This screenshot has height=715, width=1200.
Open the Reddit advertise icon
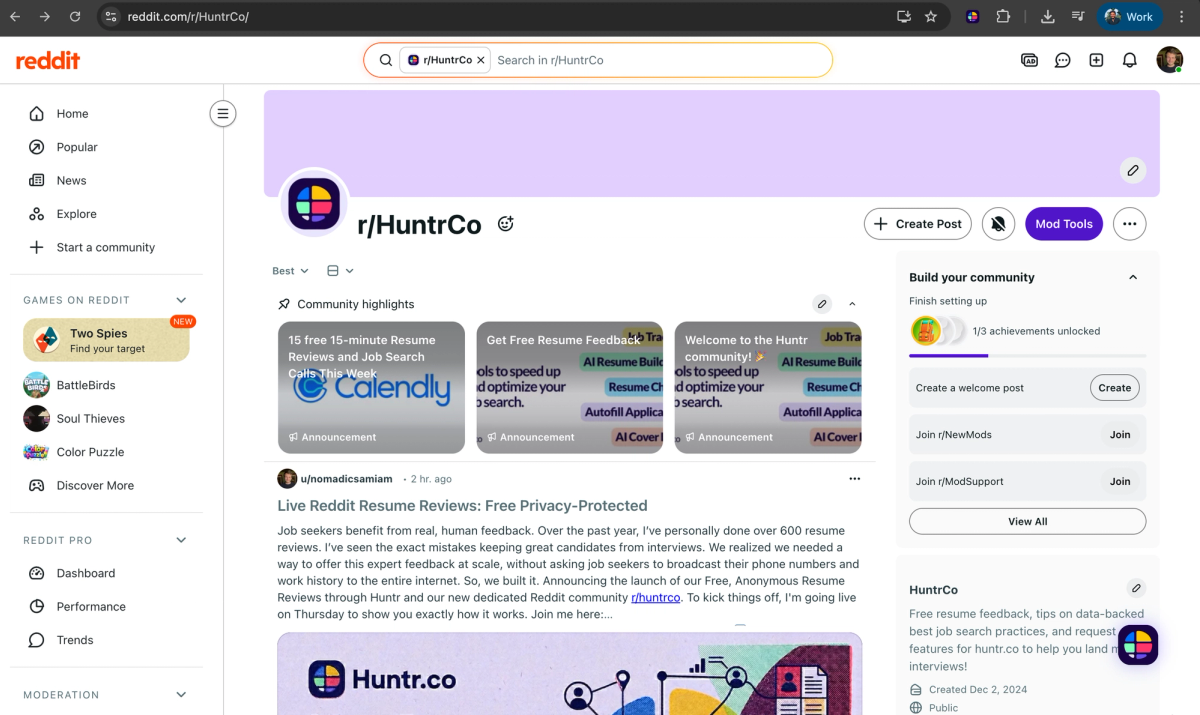(x=1029, y=60)
